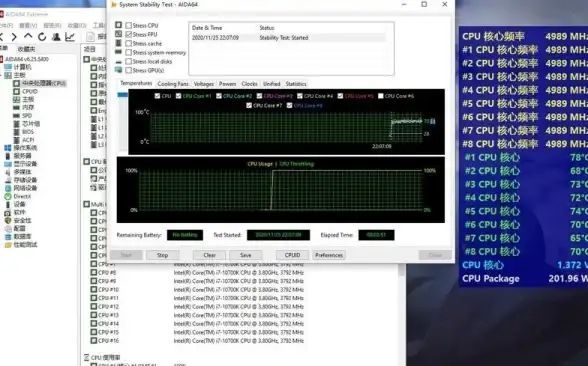Select 芯片组 chipset item in the tree
The image size is (588, 366).
point(31,124)
